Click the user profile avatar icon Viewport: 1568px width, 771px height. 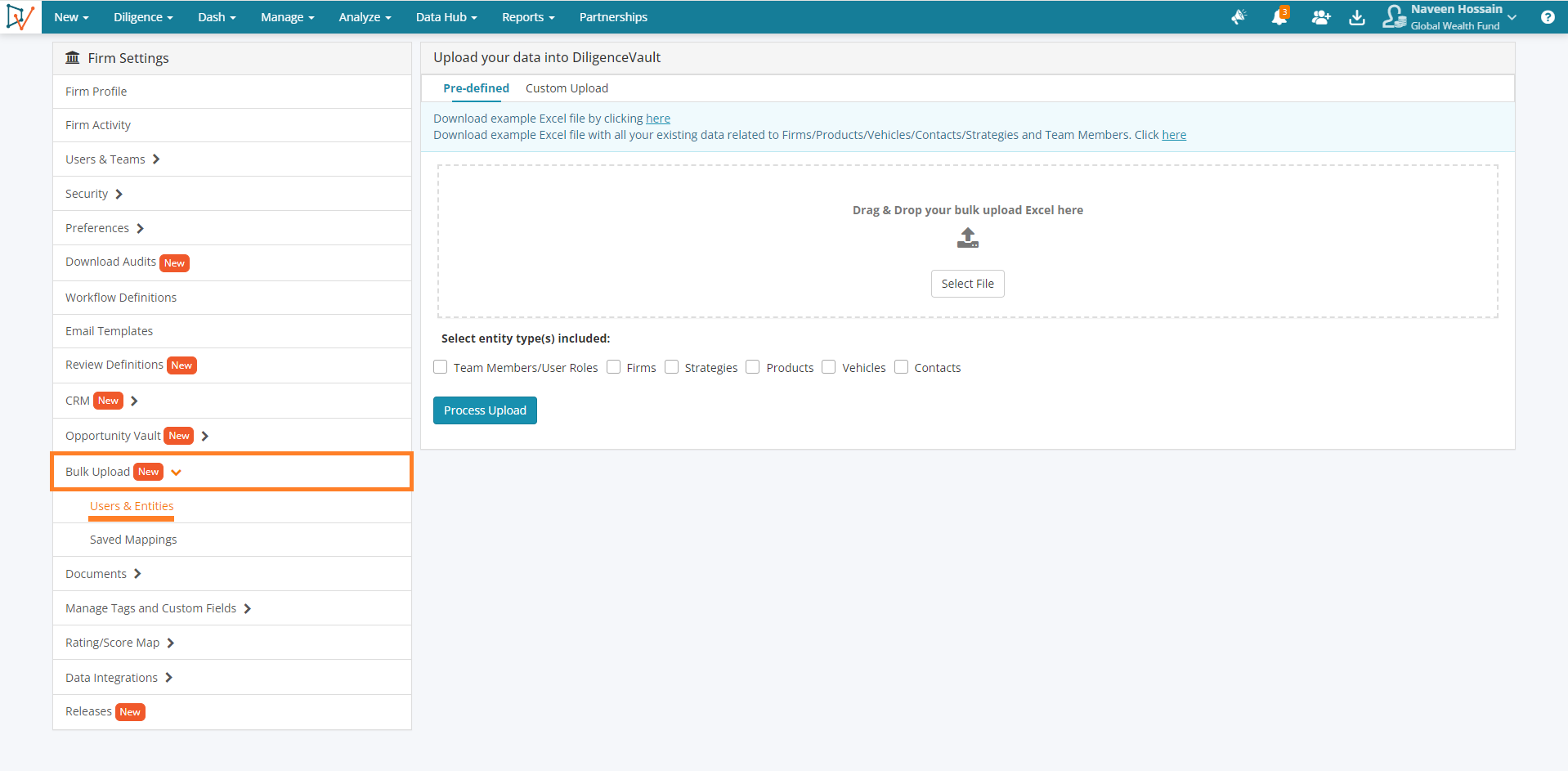pos(1393,16)
